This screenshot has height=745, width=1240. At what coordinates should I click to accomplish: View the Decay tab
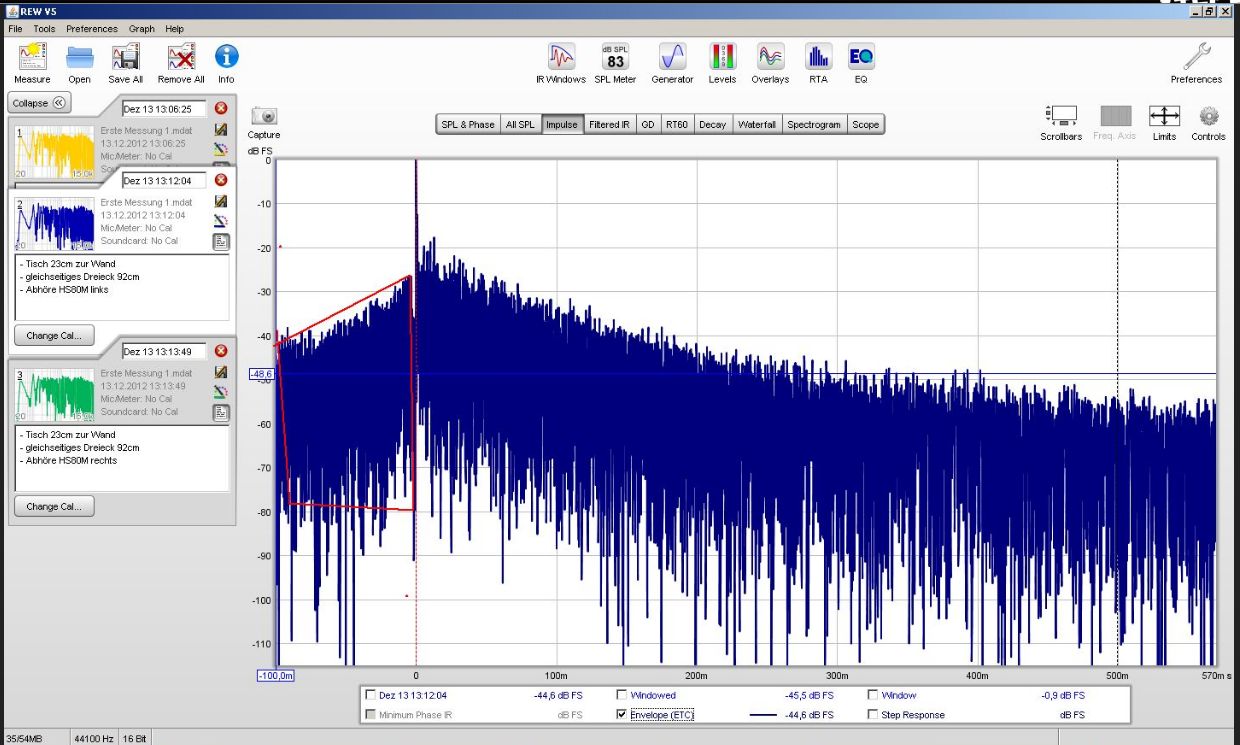pyautogui.click(x=713, y=125)
